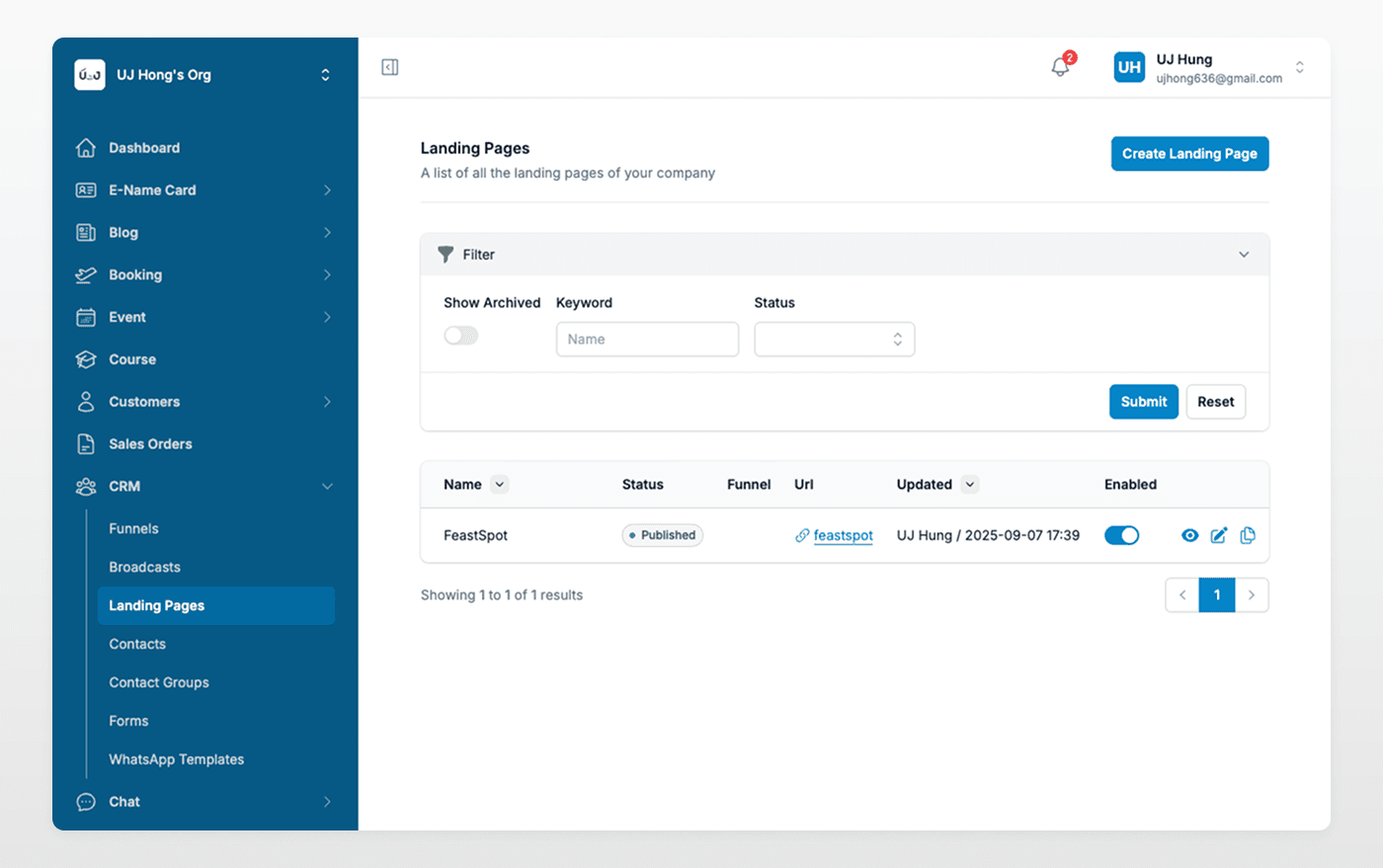Click the edit icon for FeastSpot
Viewport: 1383px width, 868px height.
point(1219,535)
